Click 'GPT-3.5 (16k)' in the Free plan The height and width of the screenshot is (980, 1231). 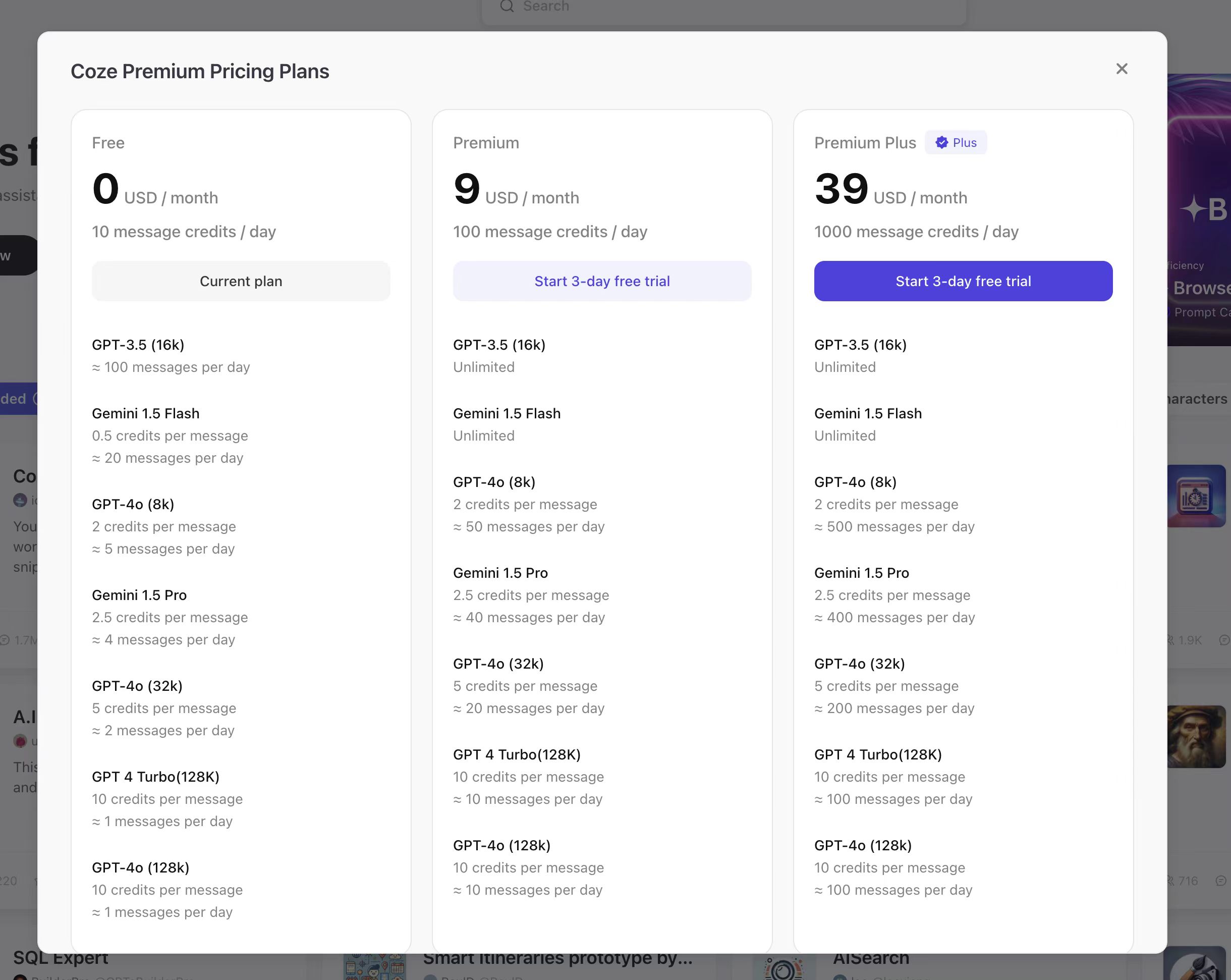point(138,345)
